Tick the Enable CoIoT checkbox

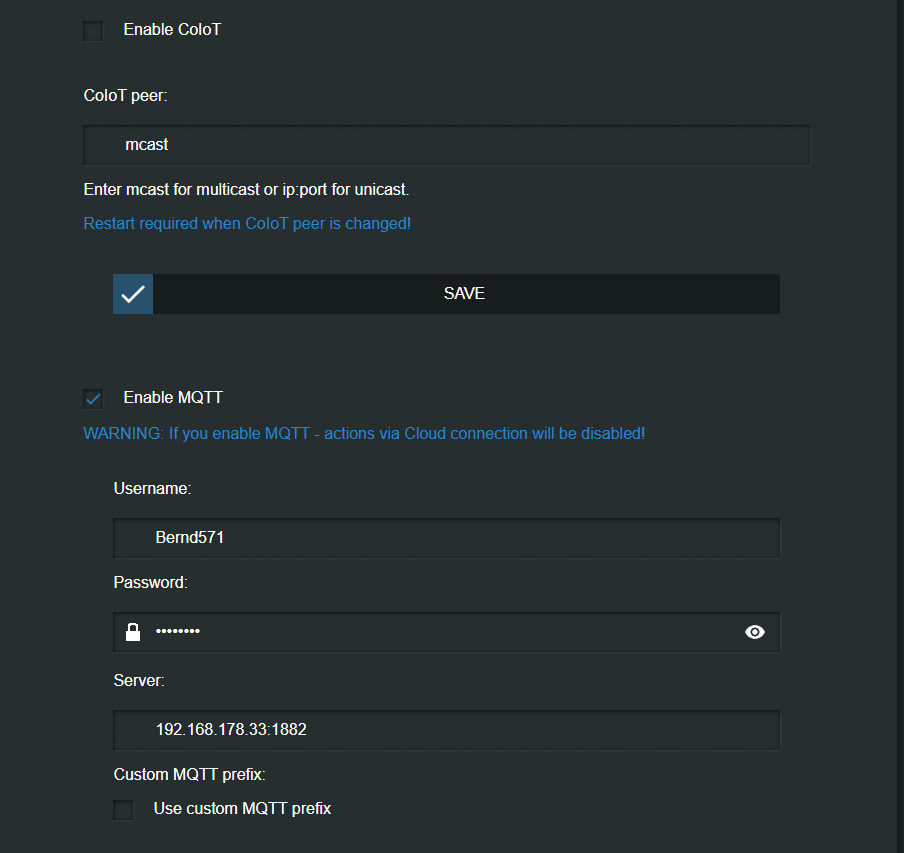[x=94, y=31]
